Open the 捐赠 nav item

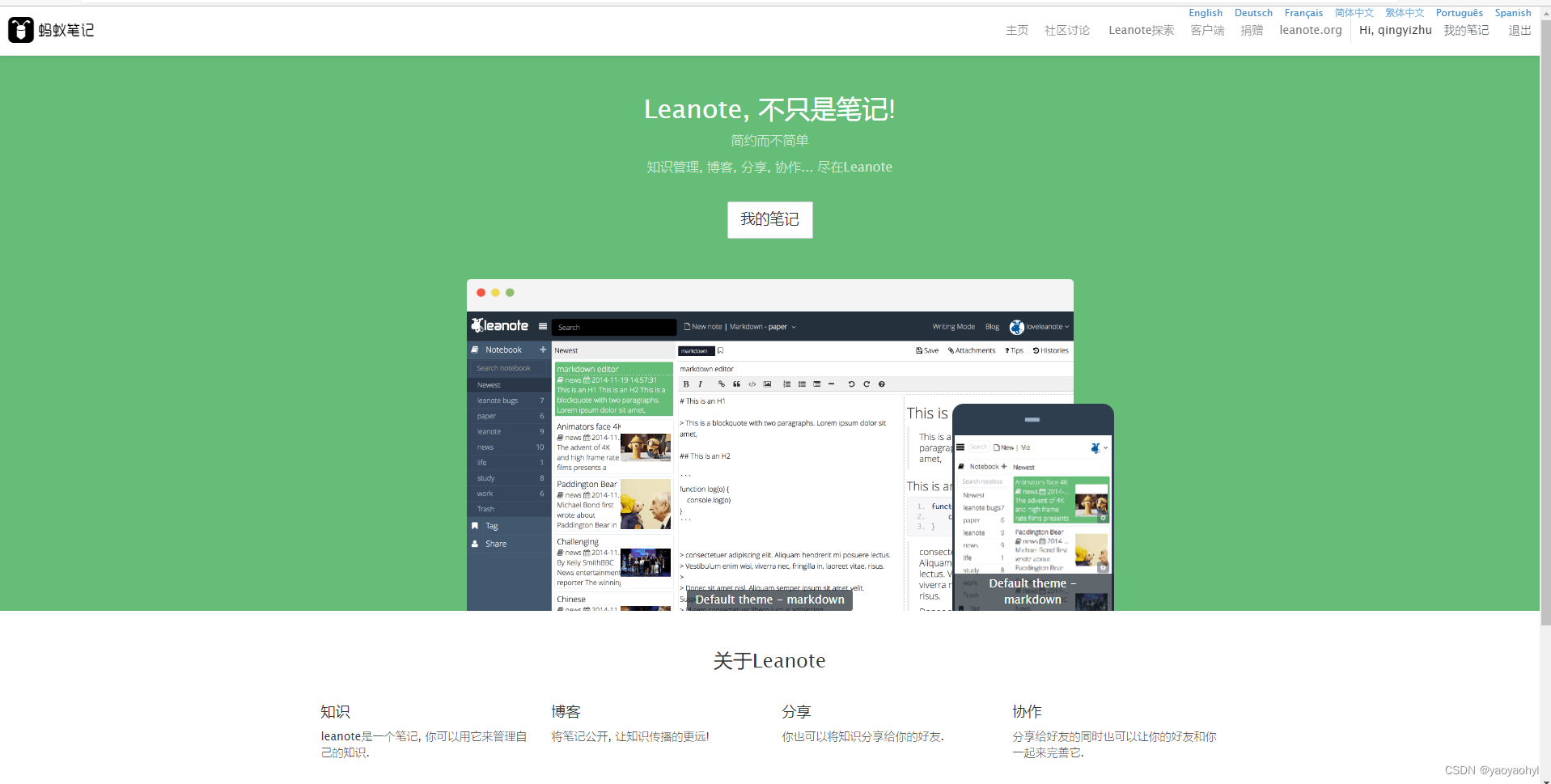click(1252, 31)
